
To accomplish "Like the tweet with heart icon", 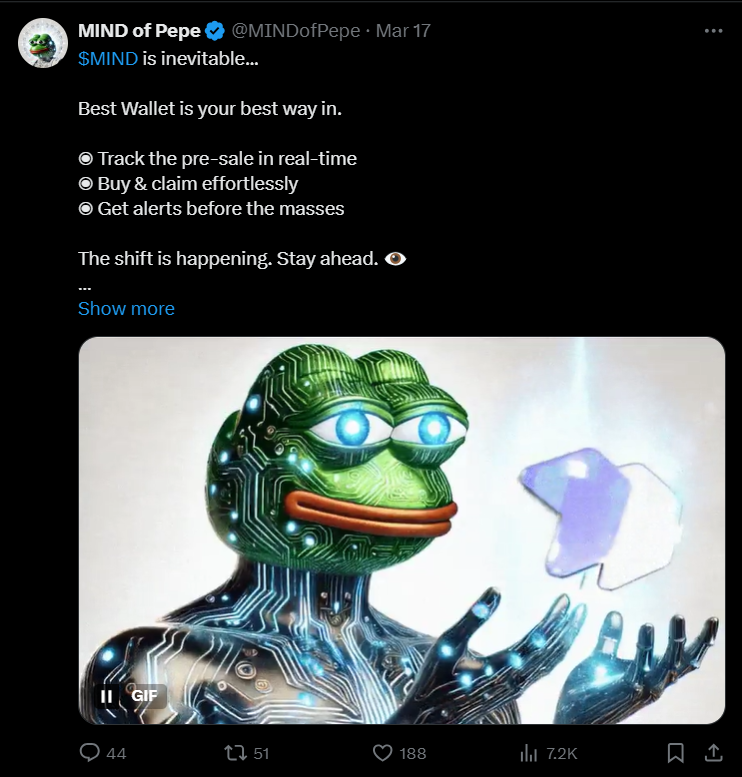I will (382, 753).
